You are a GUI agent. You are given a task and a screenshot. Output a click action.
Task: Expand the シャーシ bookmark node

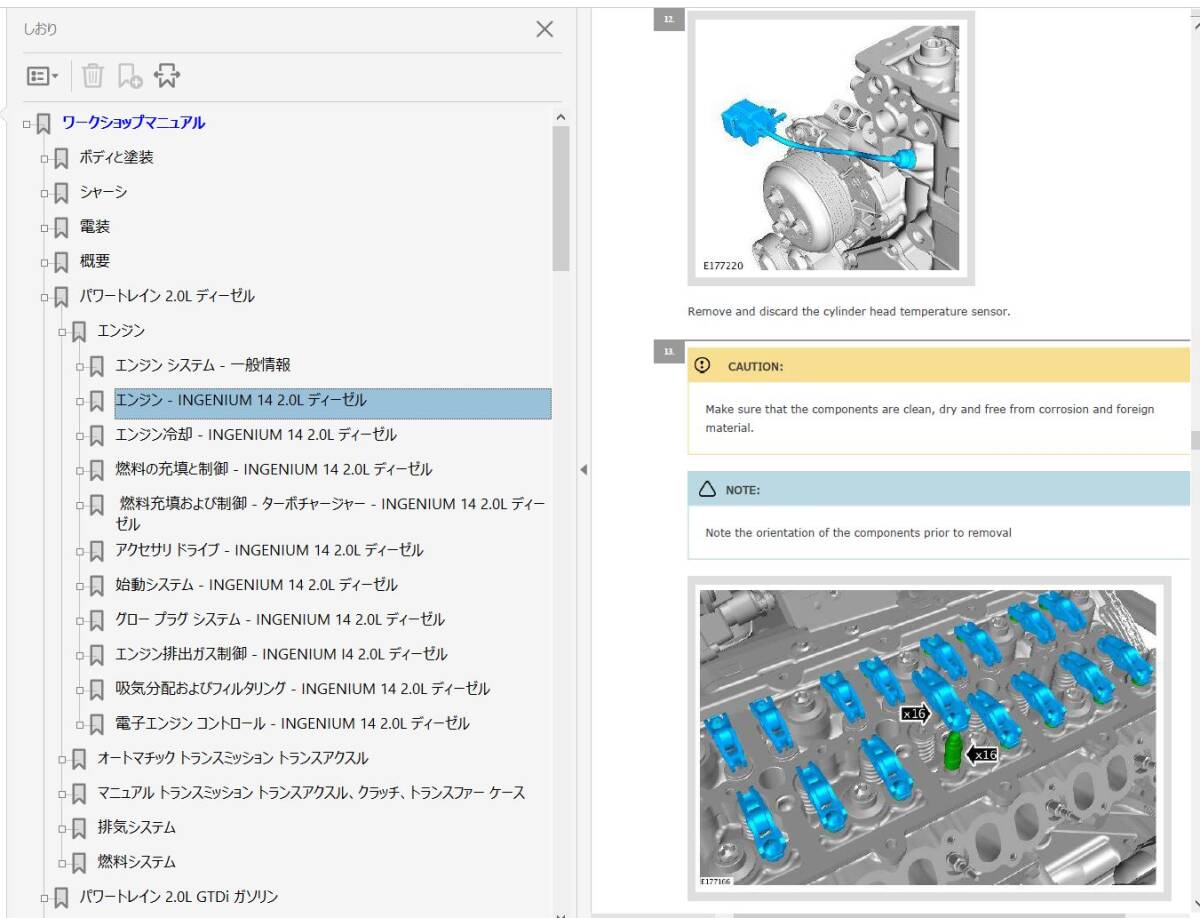click(x=44, y=193)
